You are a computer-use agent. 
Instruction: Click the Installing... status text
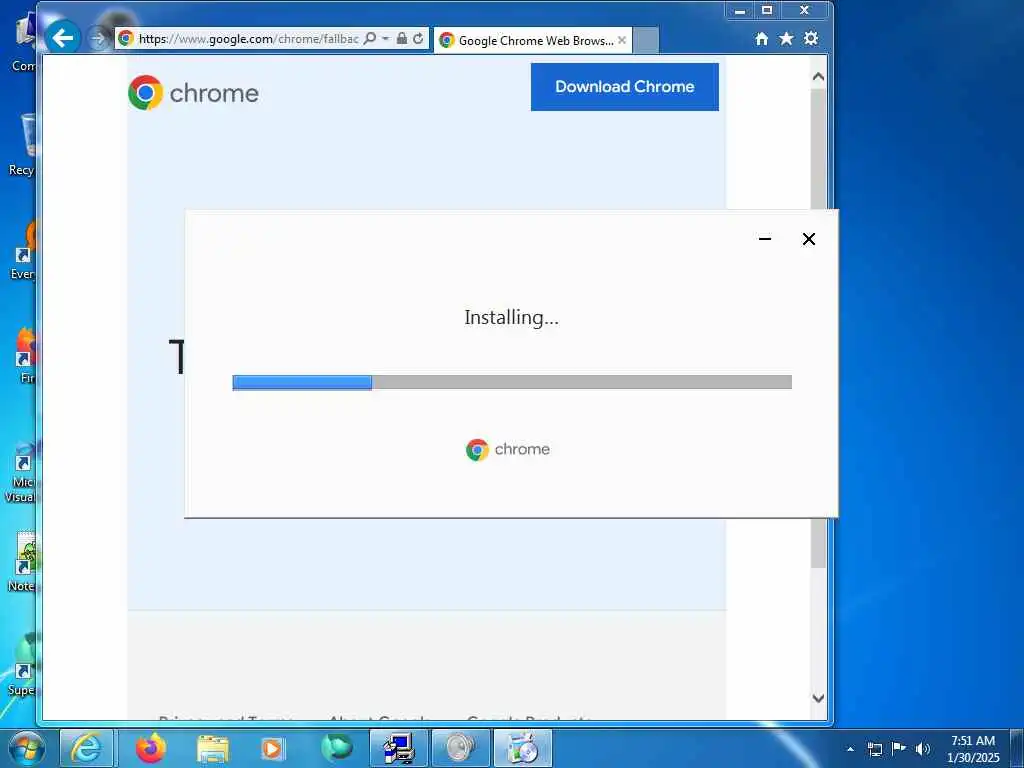[511, 317]
